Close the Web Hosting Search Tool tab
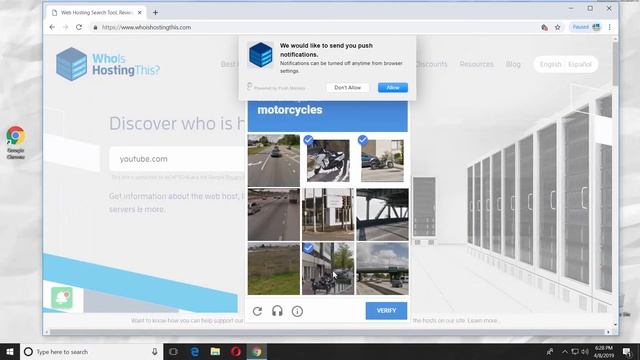 click(x=140, y=13)
